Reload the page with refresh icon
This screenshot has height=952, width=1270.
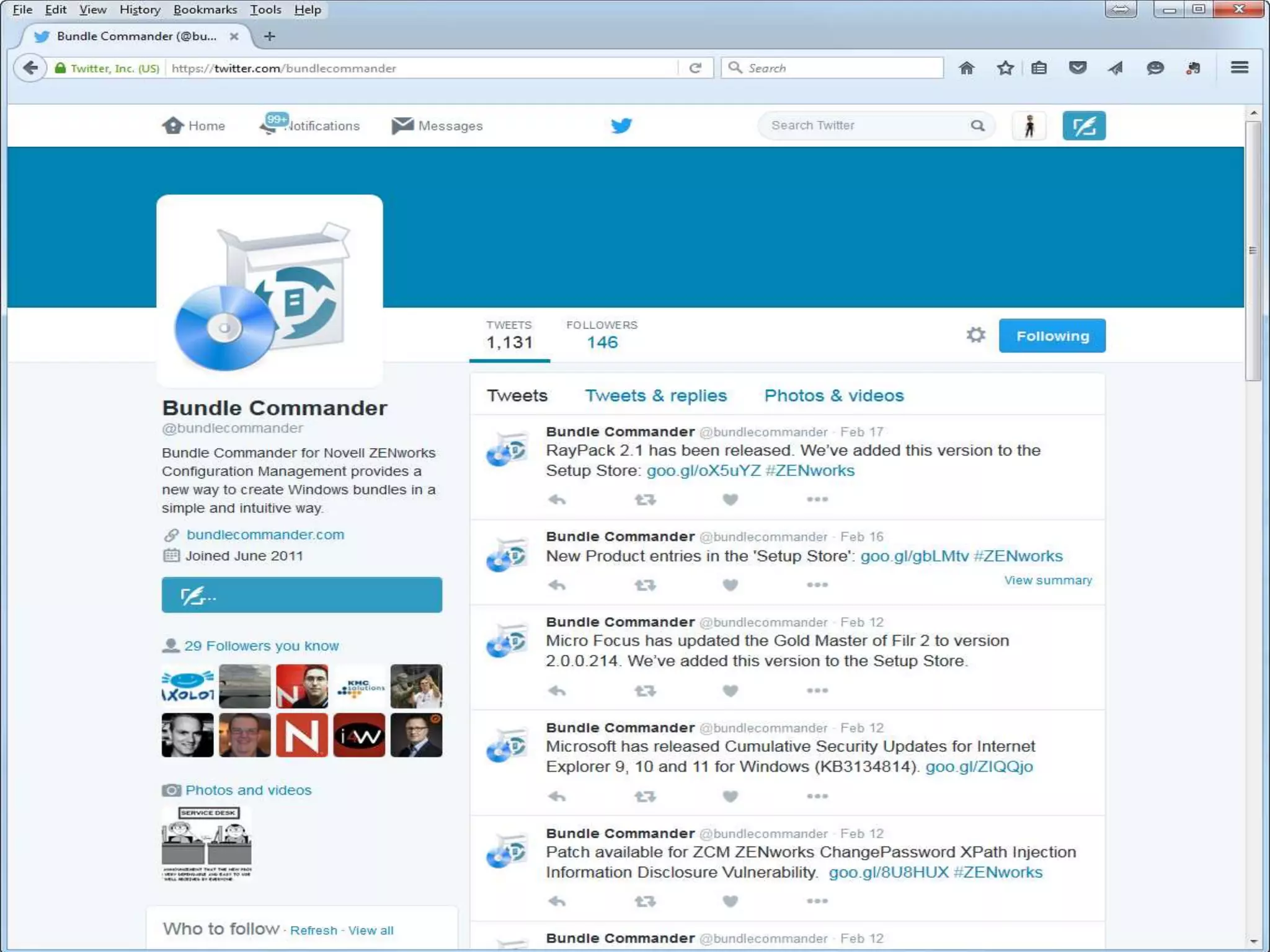coord(695,68)
